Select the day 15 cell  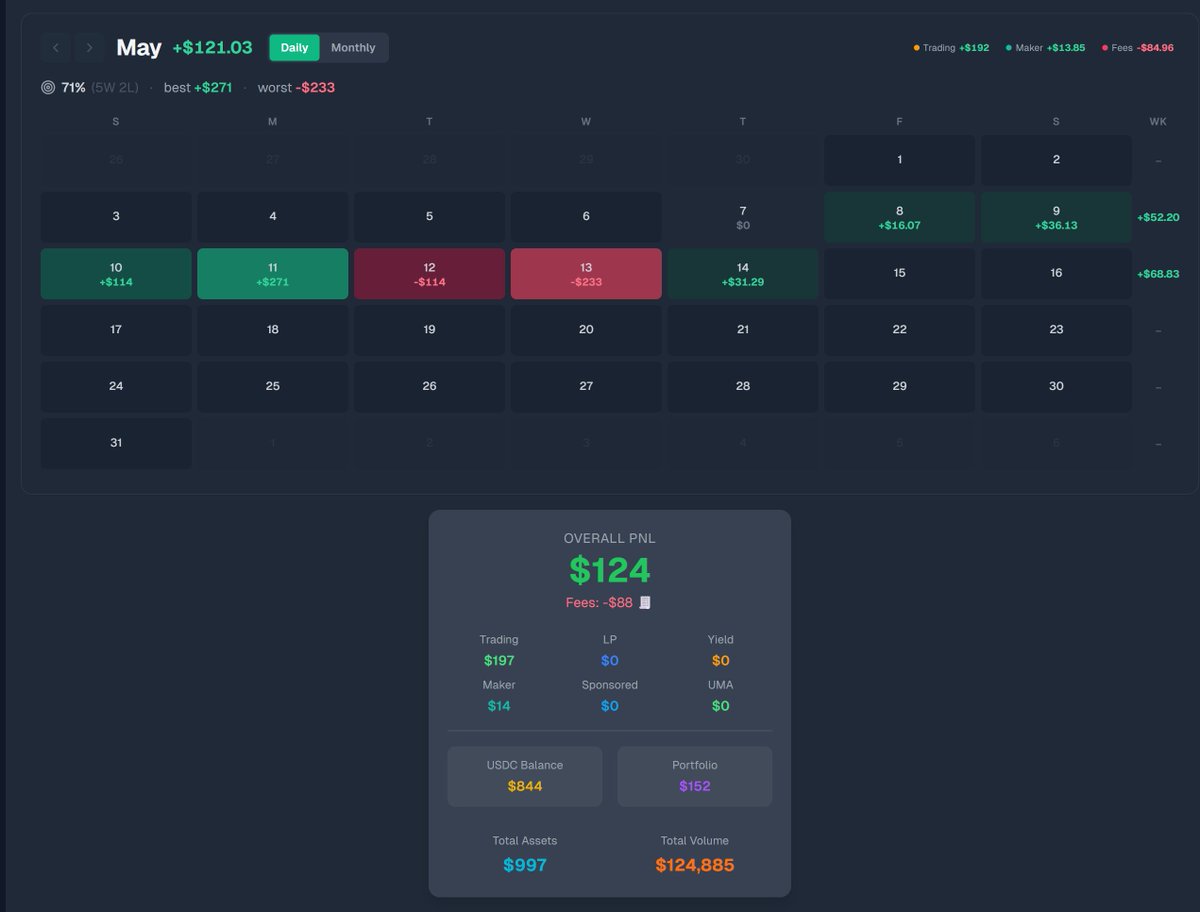coord(899,274)
